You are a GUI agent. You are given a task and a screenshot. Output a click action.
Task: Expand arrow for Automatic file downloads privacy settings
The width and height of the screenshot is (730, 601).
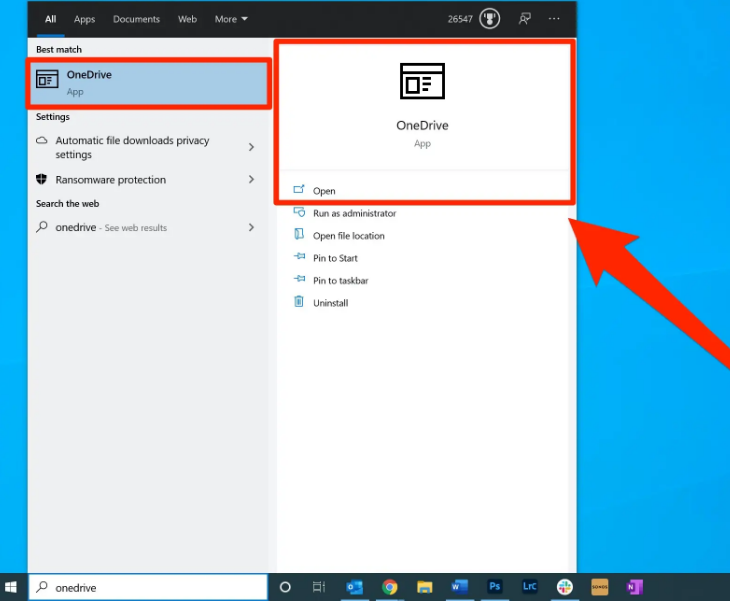click(x=251, y=147)
